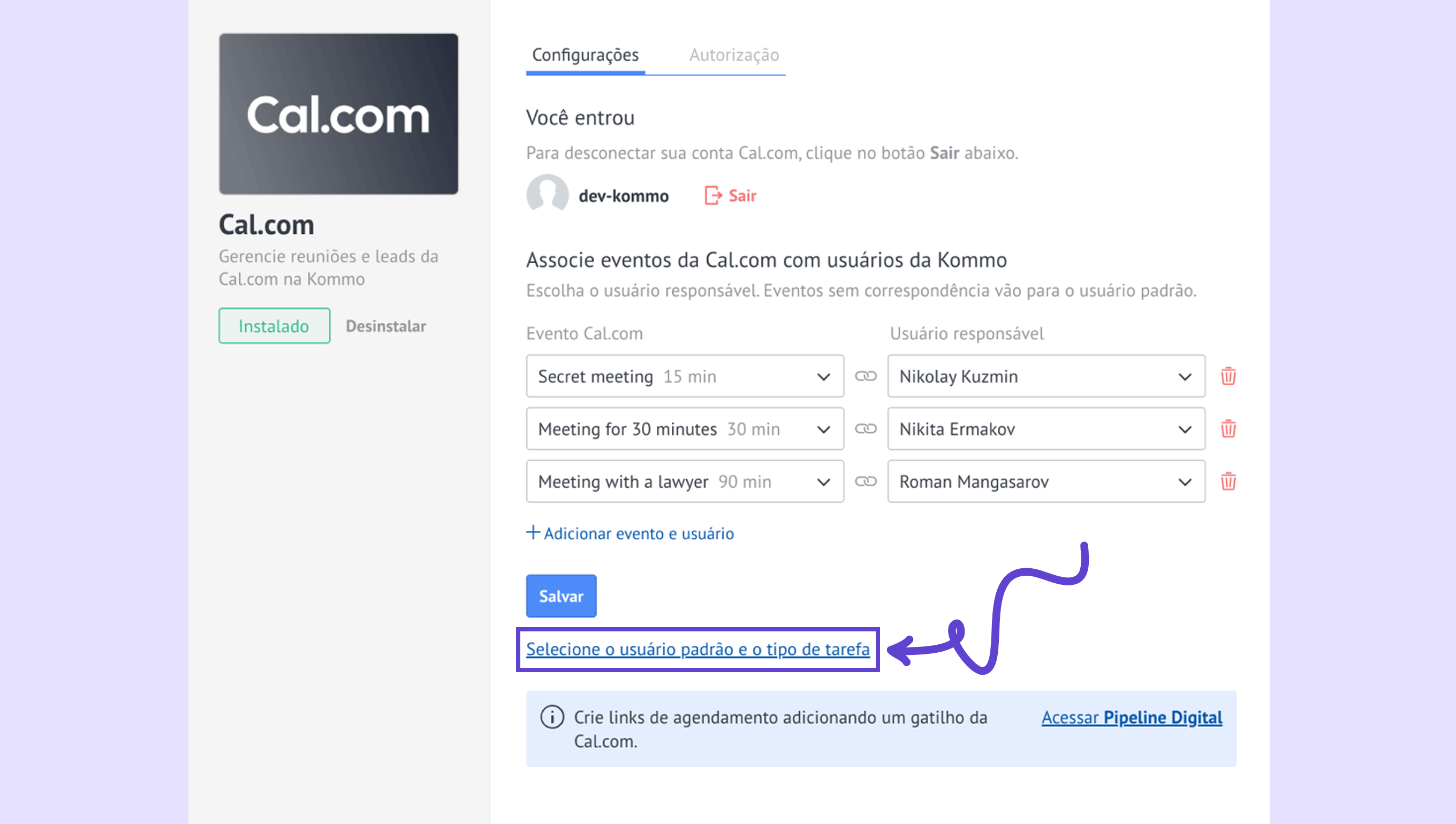The height and width of the screenshot is (824, 1456).
Task: Delete the Secret meeting row trash icon
Action: (1228, 376)
